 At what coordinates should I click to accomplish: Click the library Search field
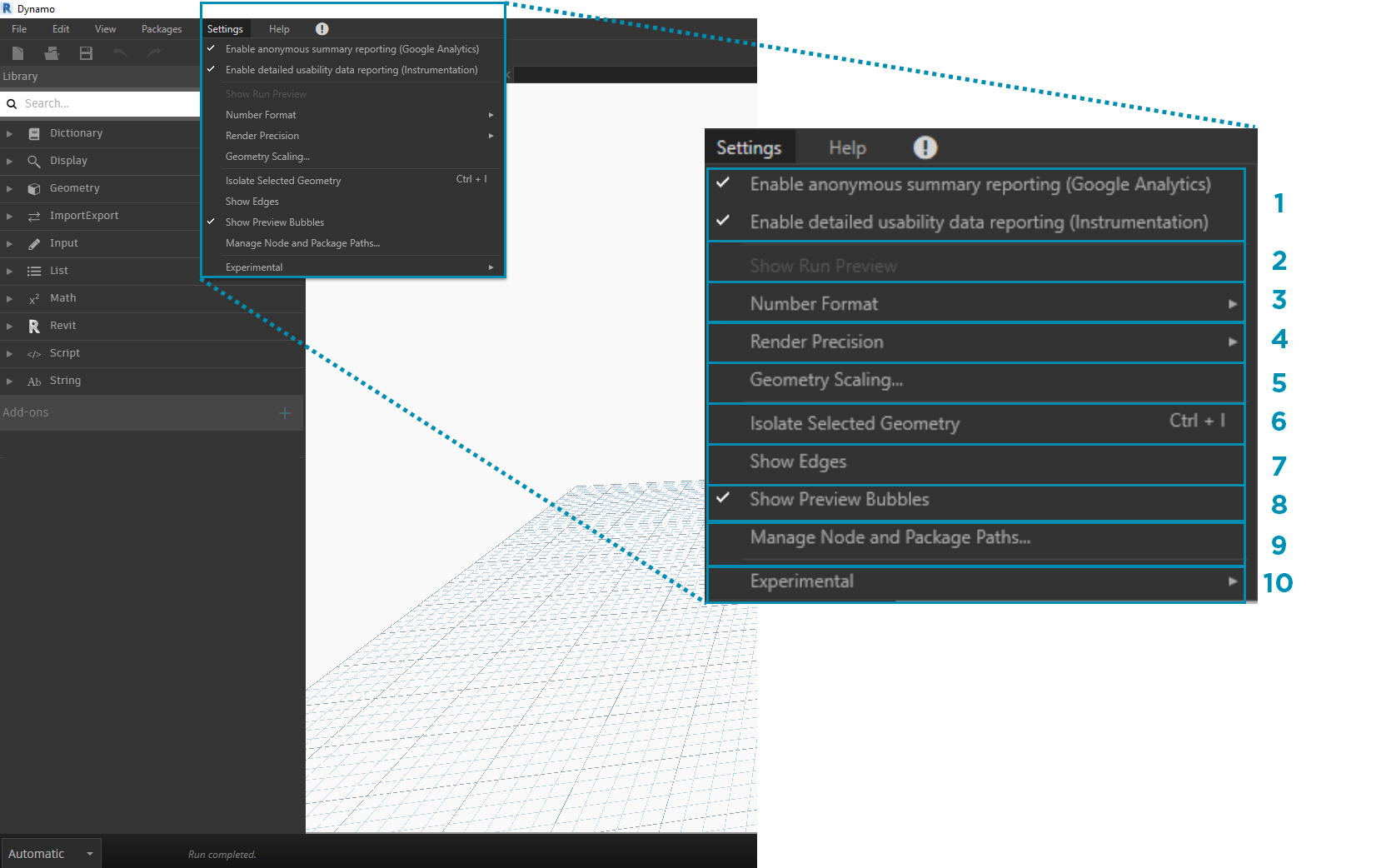tap(108, 104)
